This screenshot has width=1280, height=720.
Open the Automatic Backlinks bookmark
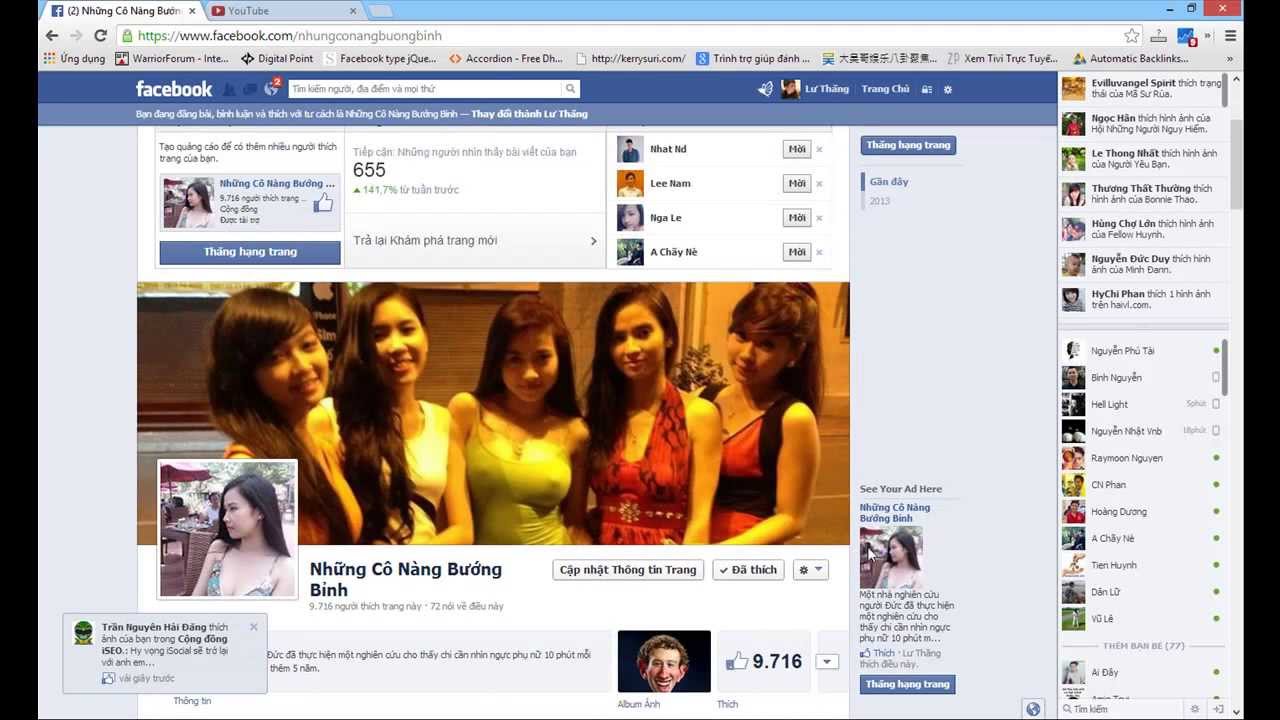pyautogui.click(x=1130, y=59)
